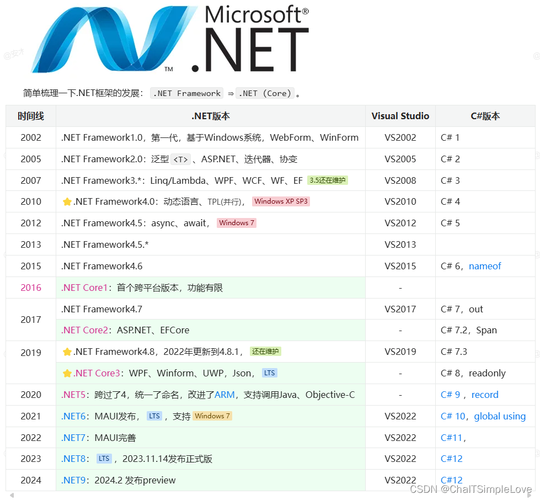The width and height of the screenshot is (540, 500).
Task: Click the star icon before .NET Framework4.0
Action: [x=67, y=202]
